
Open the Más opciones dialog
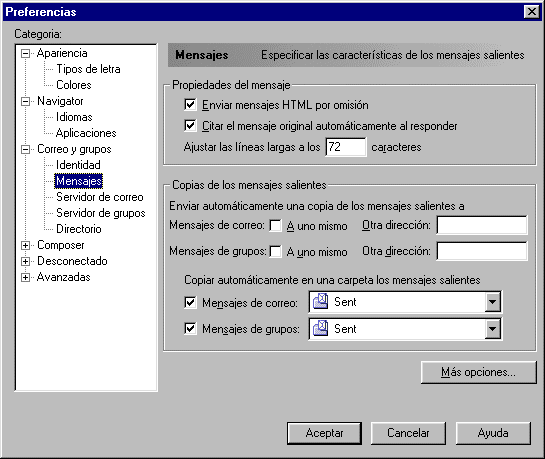click(479, 372)
